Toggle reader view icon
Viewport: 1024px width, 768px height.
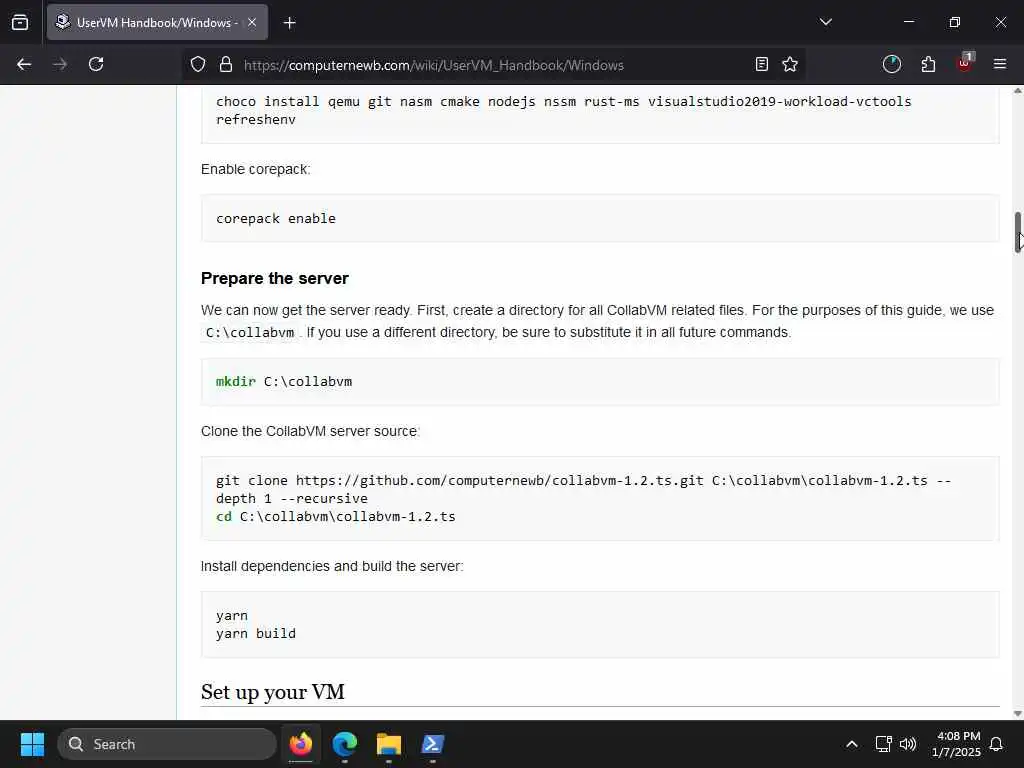click(x=761, y=64)
